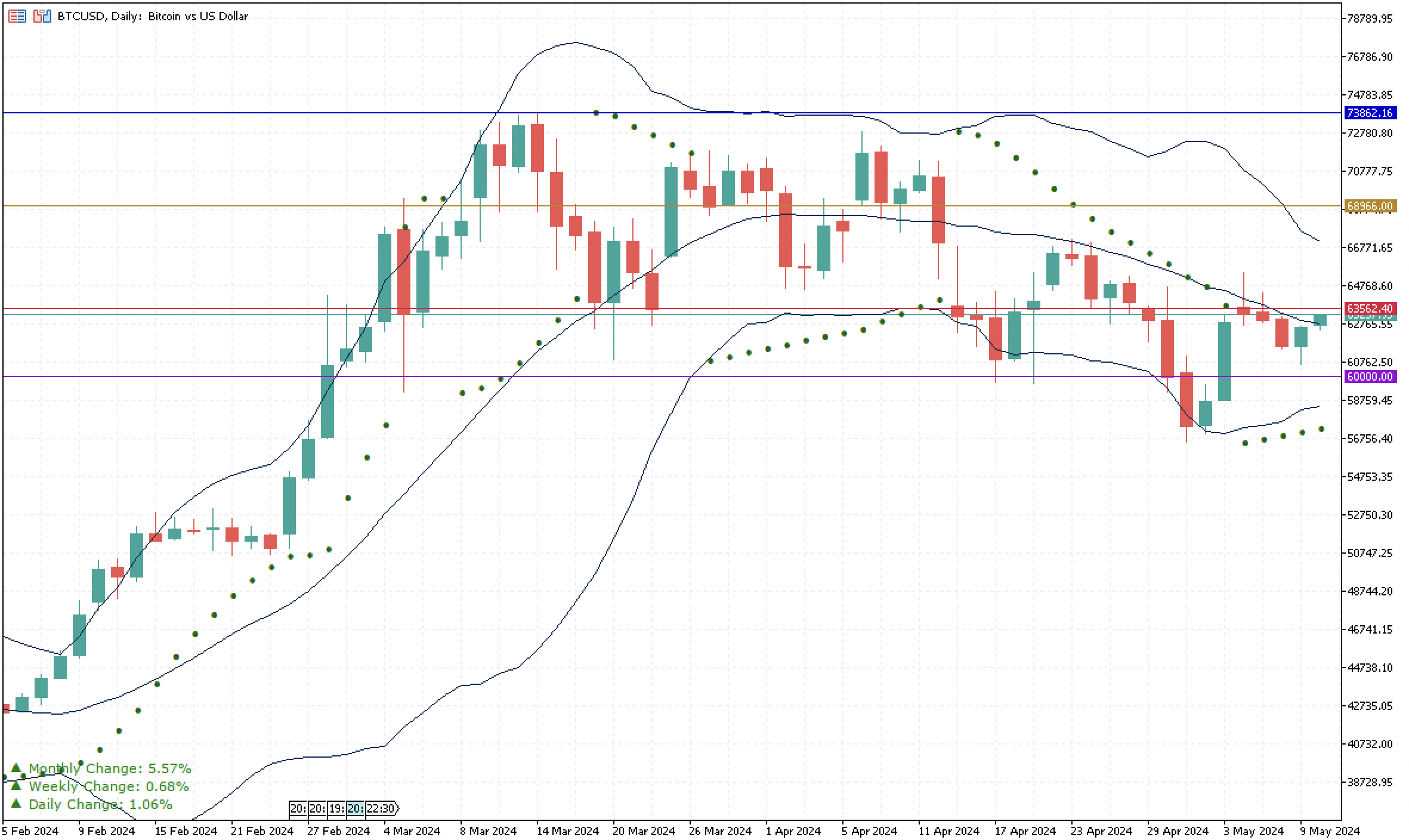
Task: Click the red 63562.40 price label
Action: tap(1370, 308)
